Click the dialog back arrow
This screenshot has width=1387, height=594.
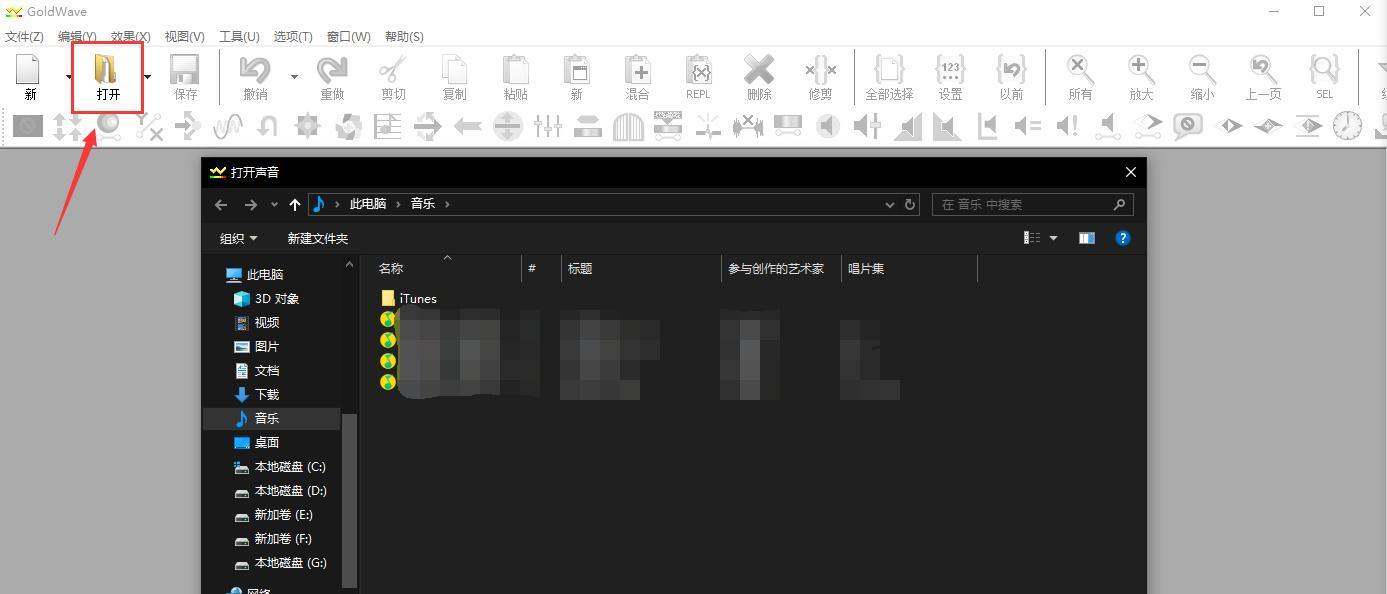click(221, 204)
